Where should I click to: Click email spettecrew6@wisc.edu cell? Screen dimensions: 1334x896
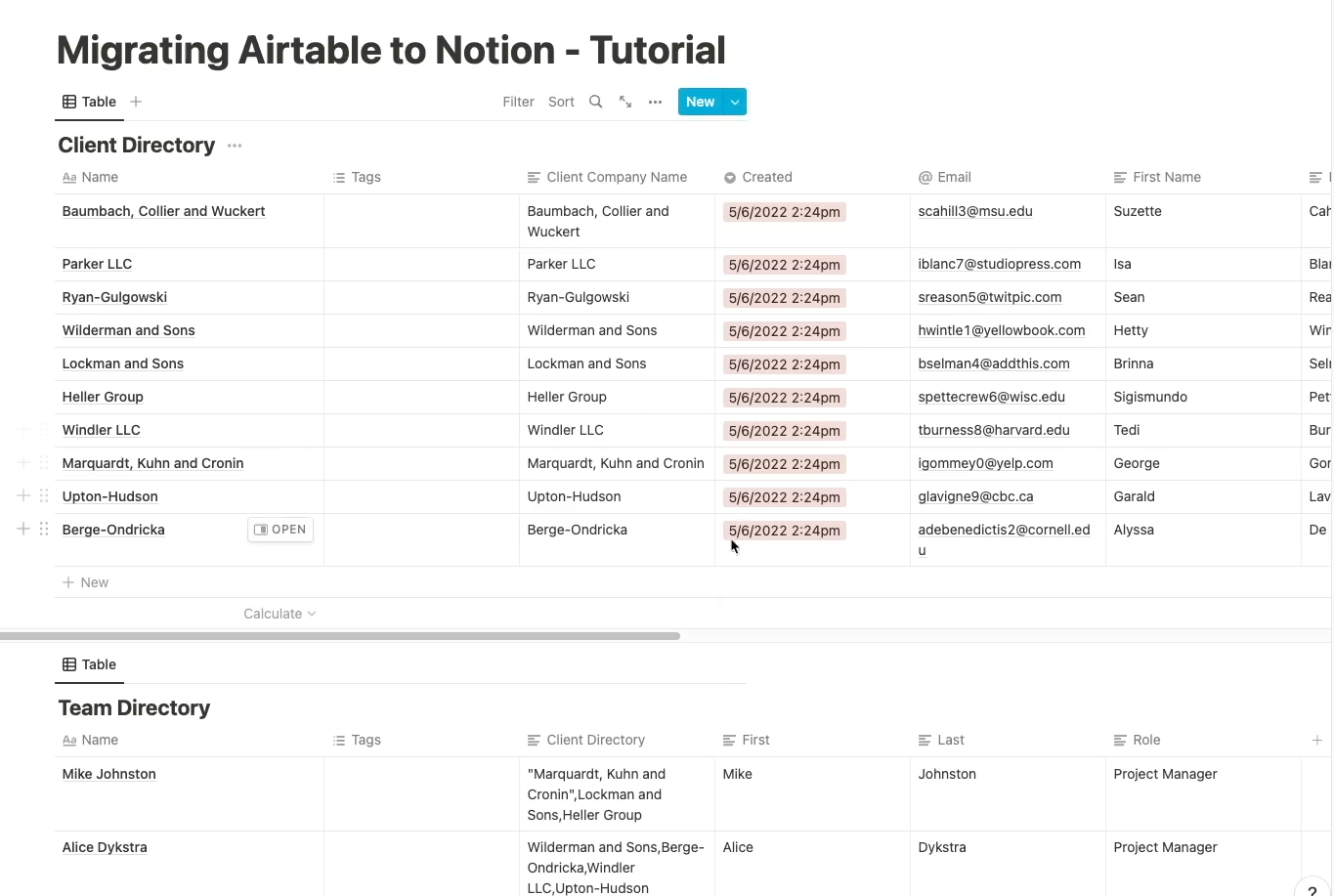(1009, 397)
